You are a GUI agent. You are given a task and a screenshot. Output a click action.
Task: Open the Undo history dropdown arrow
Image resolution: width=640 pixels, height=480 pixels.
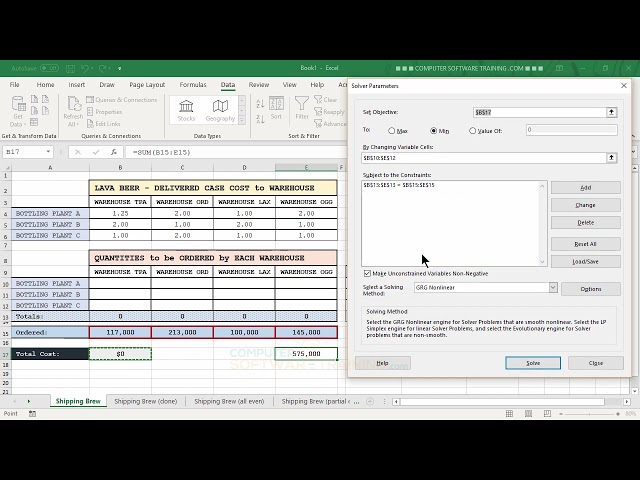click(x=92, y=68)
